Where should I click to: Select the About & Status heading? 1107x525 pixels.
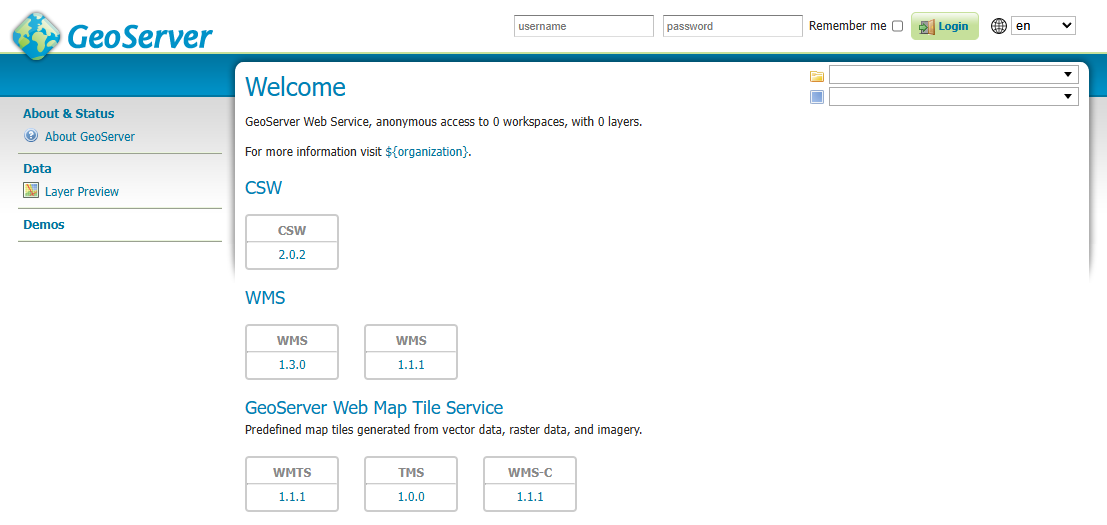click(68, 113)
